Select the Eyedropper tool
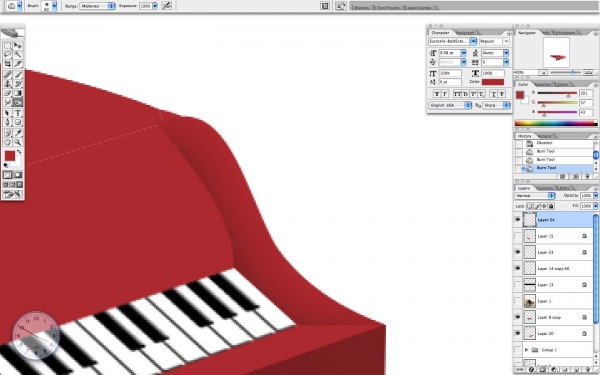Image resolution: width=600 pixels, height=375 pixels. coord(18,133)
